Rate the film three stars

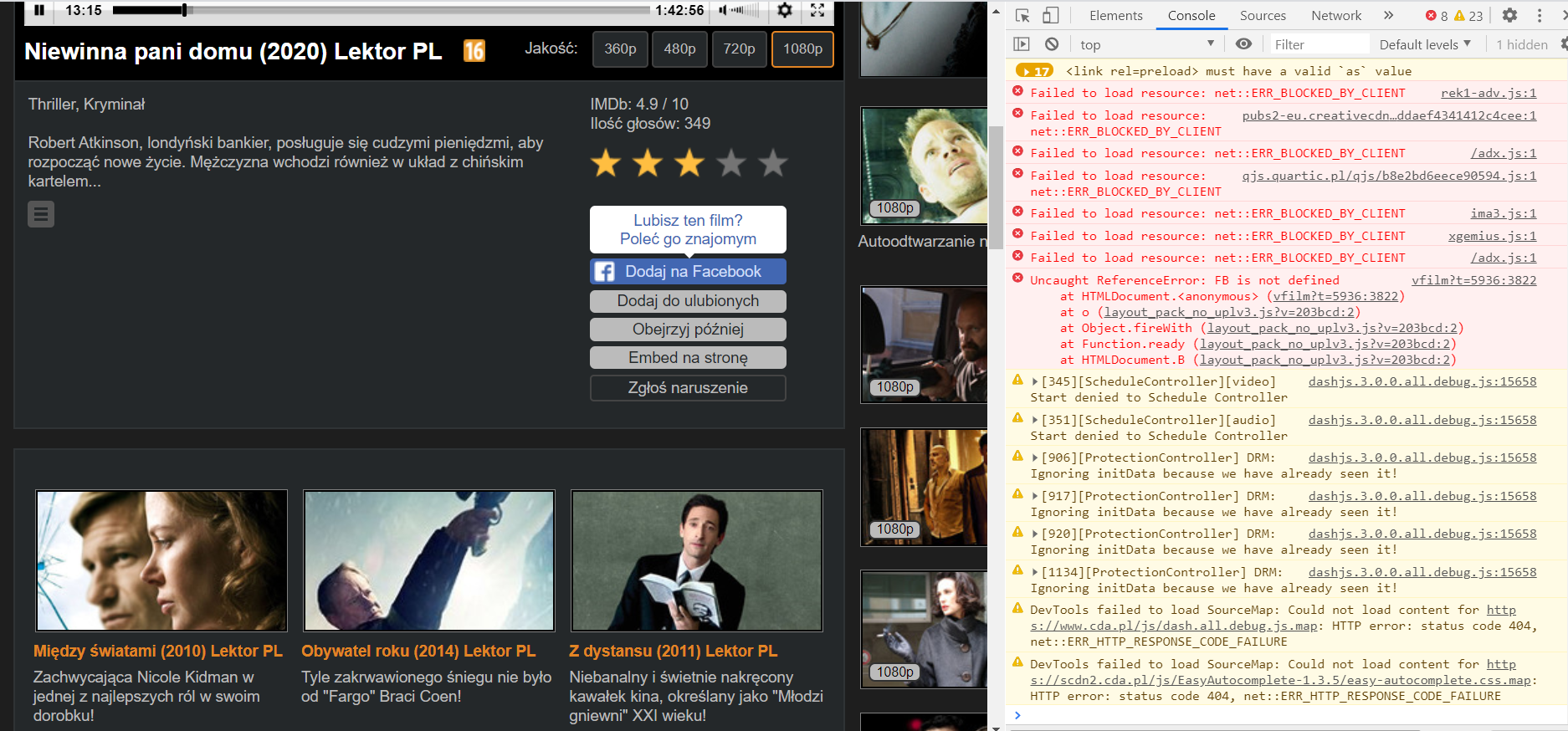pos(689,163)
